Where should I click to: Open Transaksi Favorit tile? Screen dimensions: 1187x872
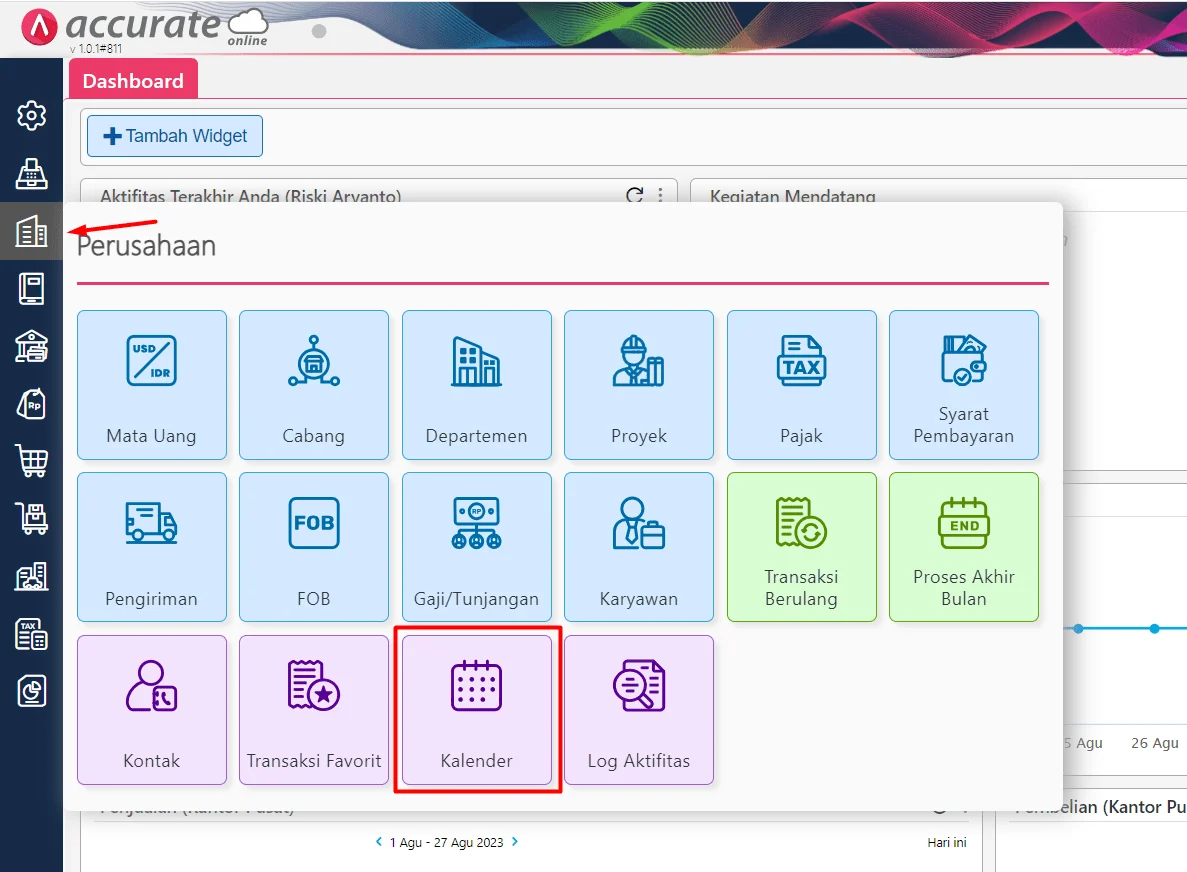click(x=314, y=709)
